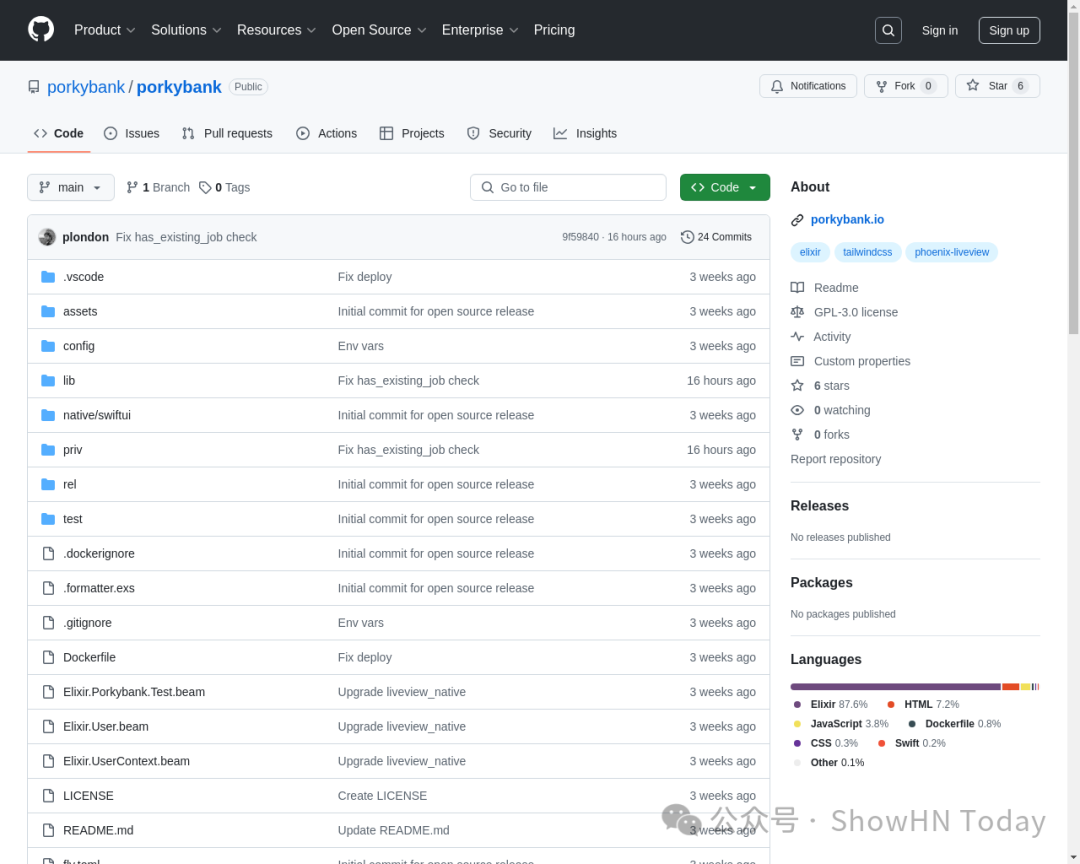Image resolution: width=1080 pixels, height=864 pixels.
Task: Click the Elixir purple segment in language bar
Action: click(895, 687)
